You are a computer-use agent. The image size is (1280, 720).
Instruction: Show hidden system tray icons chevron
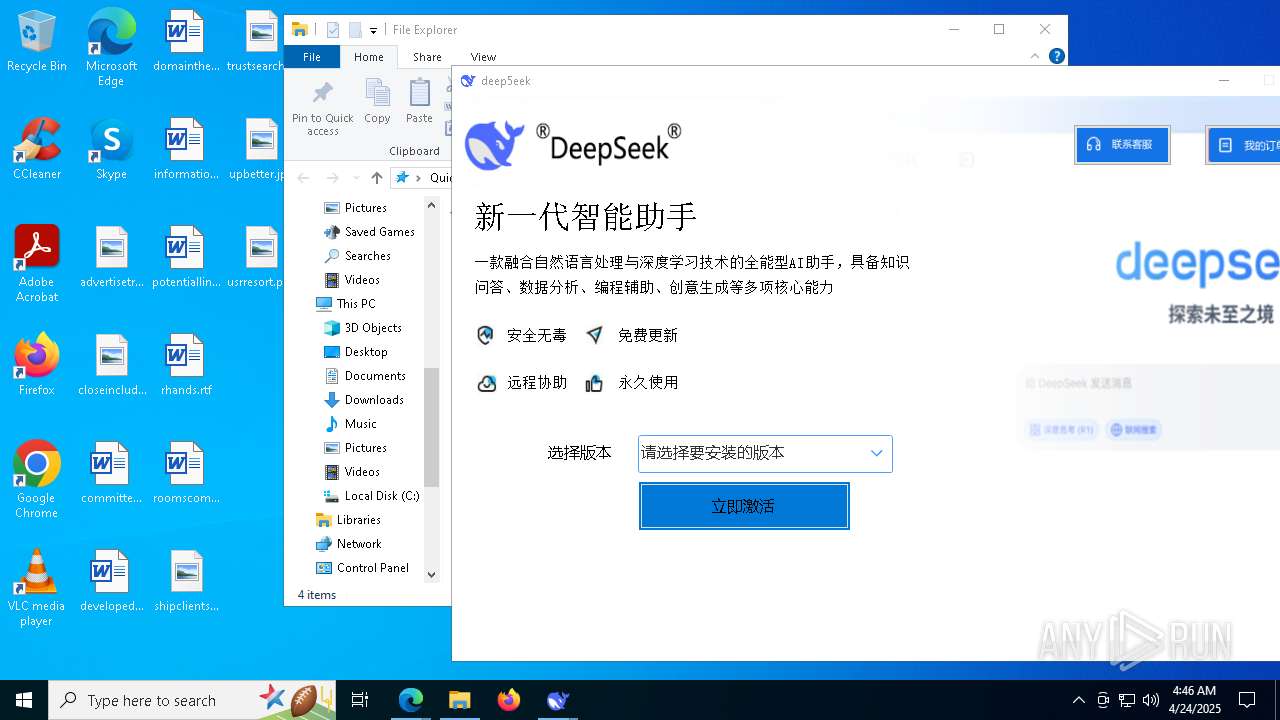(x=1078, y=700)
